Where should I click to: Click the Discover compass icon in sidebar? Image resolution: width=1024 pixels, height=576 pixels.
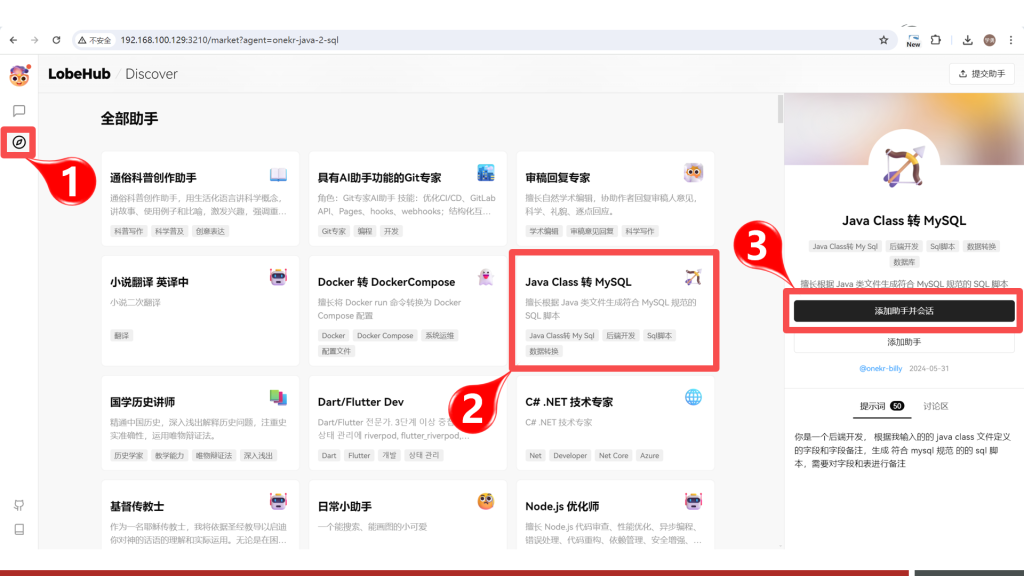click(x=19, y=143)
